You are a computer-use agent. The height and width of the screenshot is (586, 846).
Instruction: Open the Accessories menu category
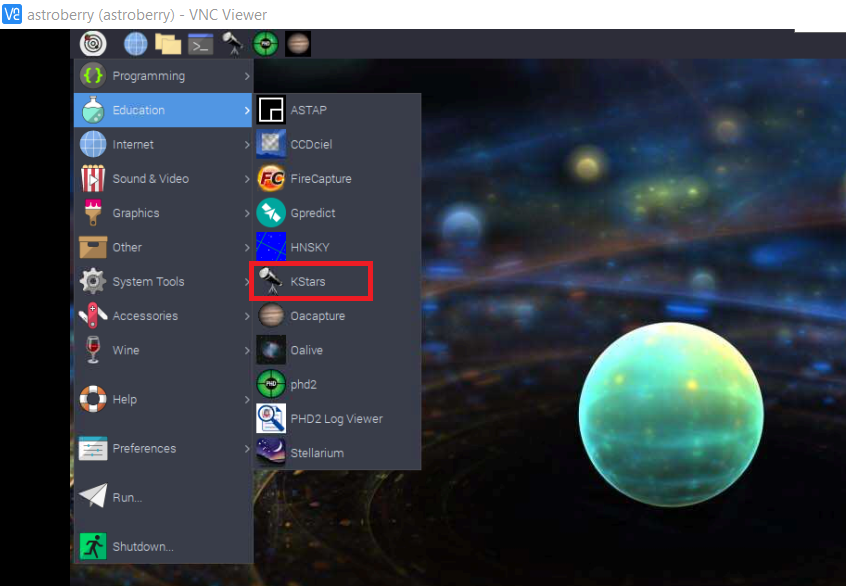pyautogui.click(x=163, y=316)
